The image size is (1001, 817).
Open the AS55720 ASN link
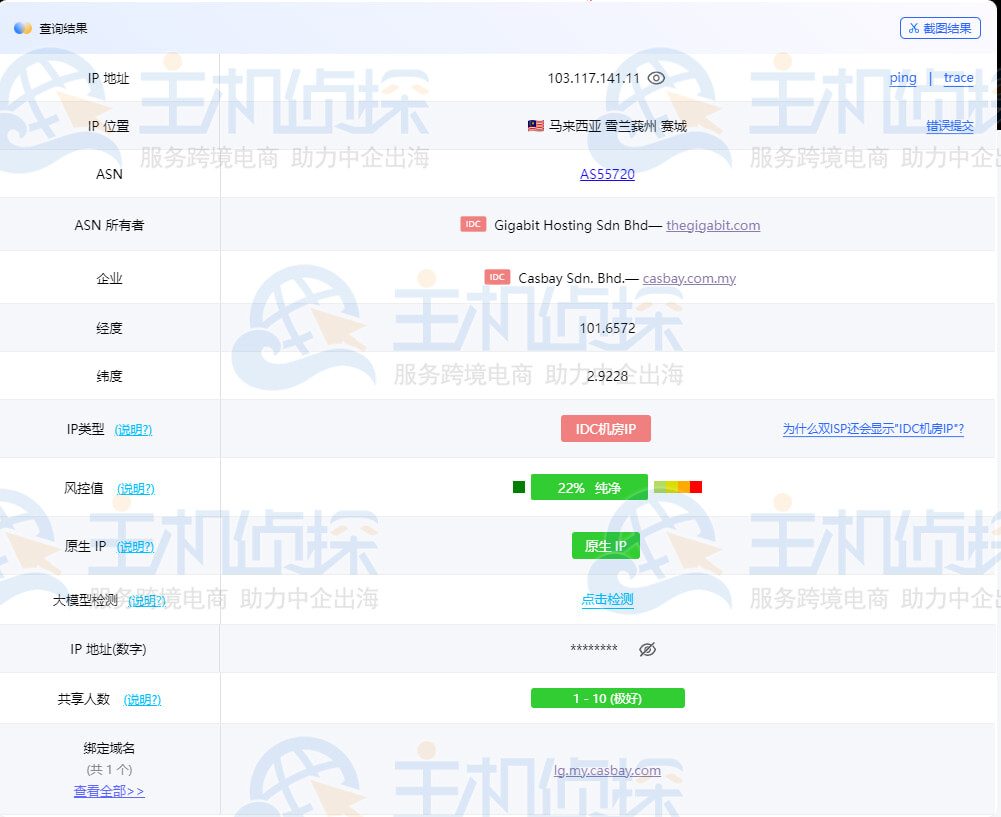[x=607, y=174]
